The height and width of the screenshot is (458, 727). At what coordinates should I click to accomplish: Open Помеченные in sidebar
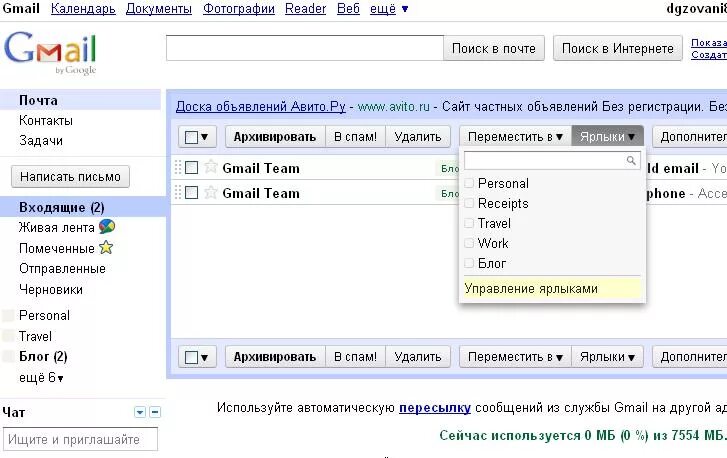(57, 248)
